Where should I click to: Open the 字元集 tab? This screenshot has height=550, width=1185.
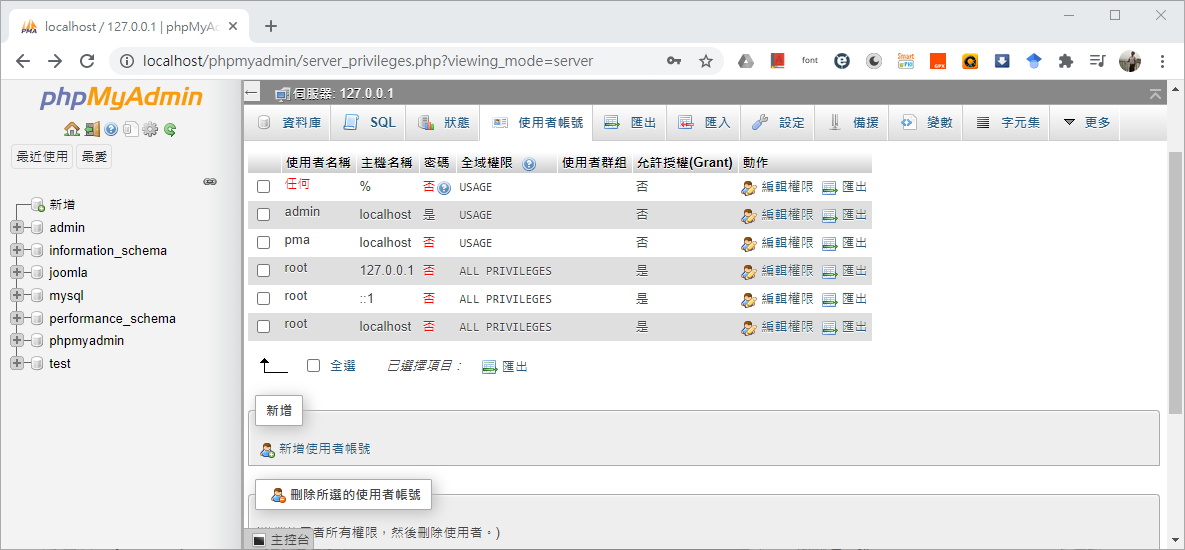point(1007,122)
